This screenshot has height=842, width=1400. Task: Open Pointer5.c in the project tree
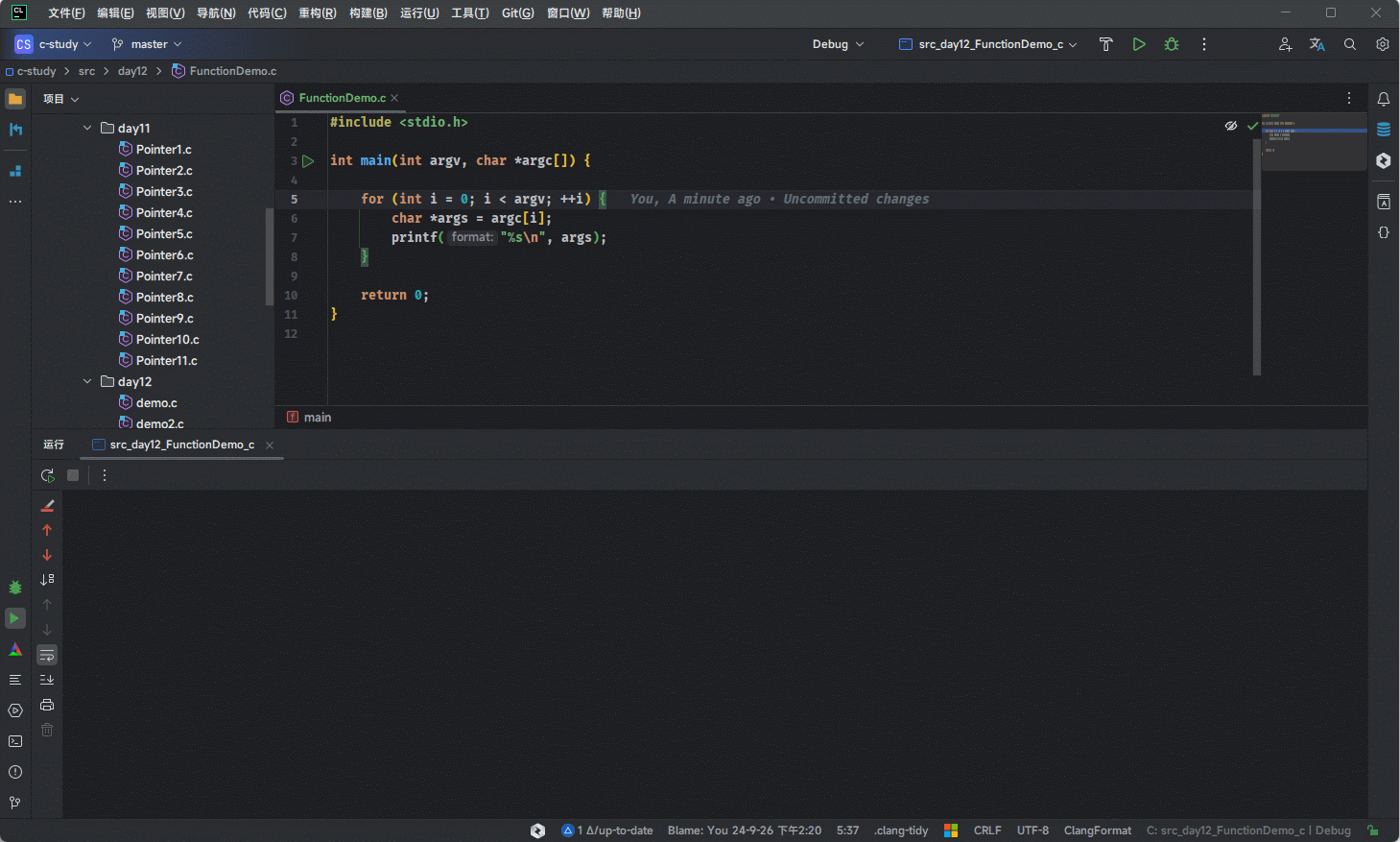tap(164, 233)
